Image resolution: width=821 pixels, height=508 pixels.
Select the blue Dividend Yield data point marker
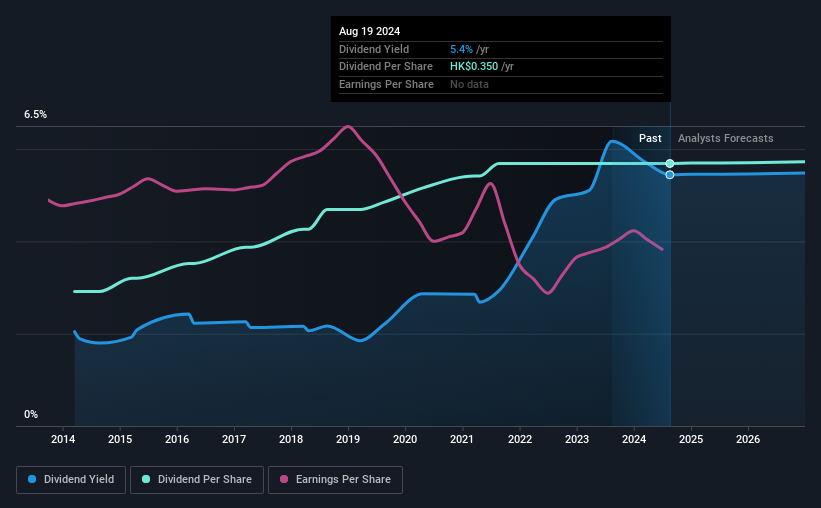pyautogui.click(x=670, y=175)
